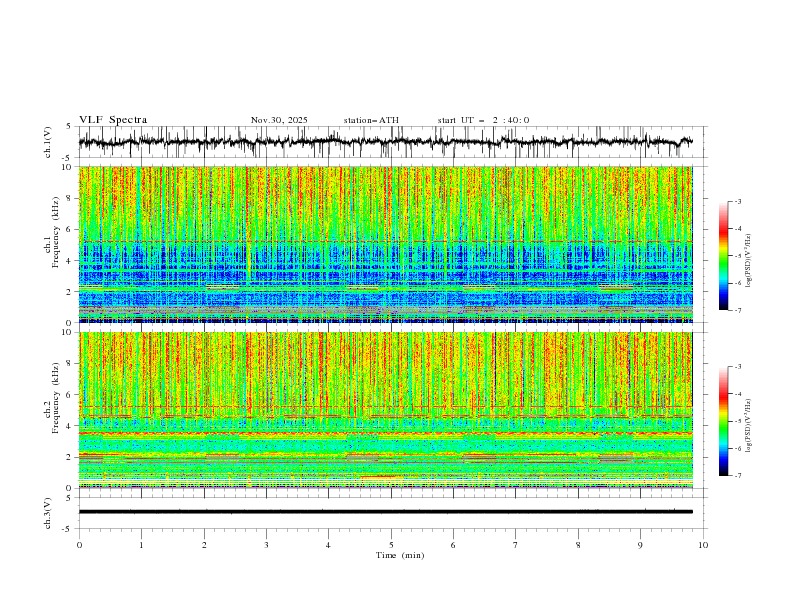Click the "ch.1 Frequency (kHz)" axis label

(x=52, y=230)
